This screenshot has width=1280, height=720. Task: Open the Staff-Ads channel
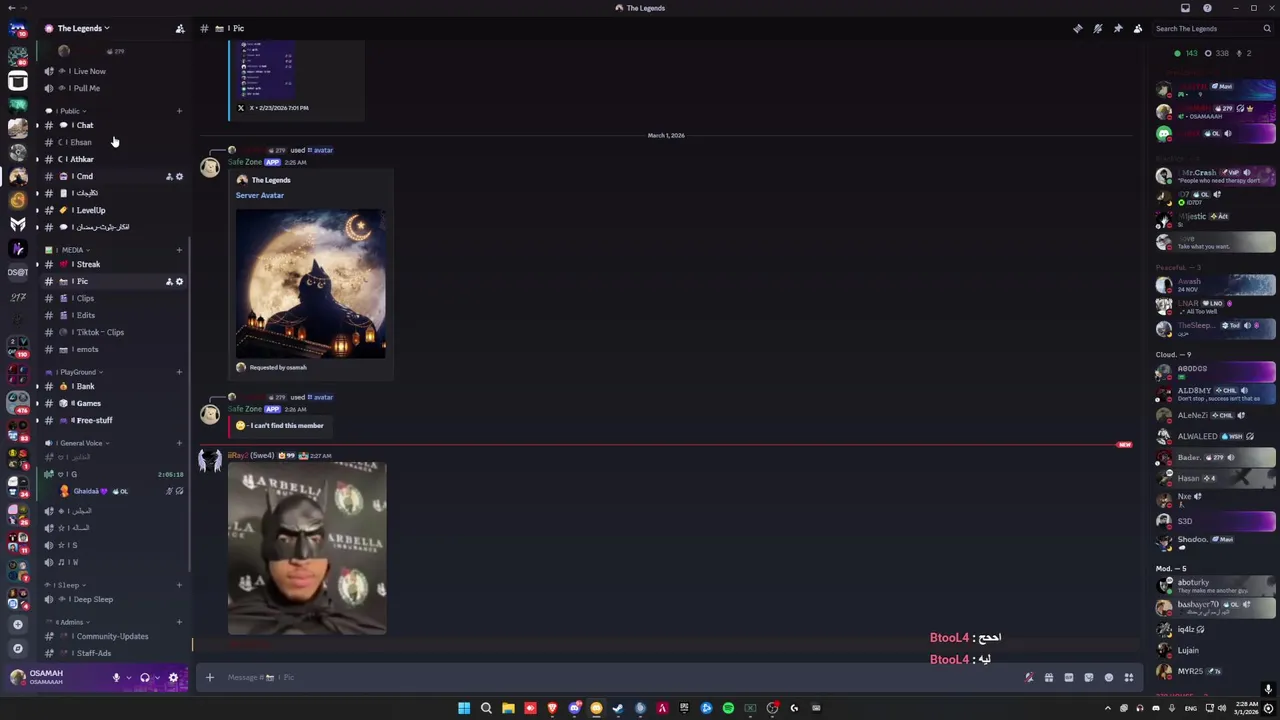[x=113, y=653]
